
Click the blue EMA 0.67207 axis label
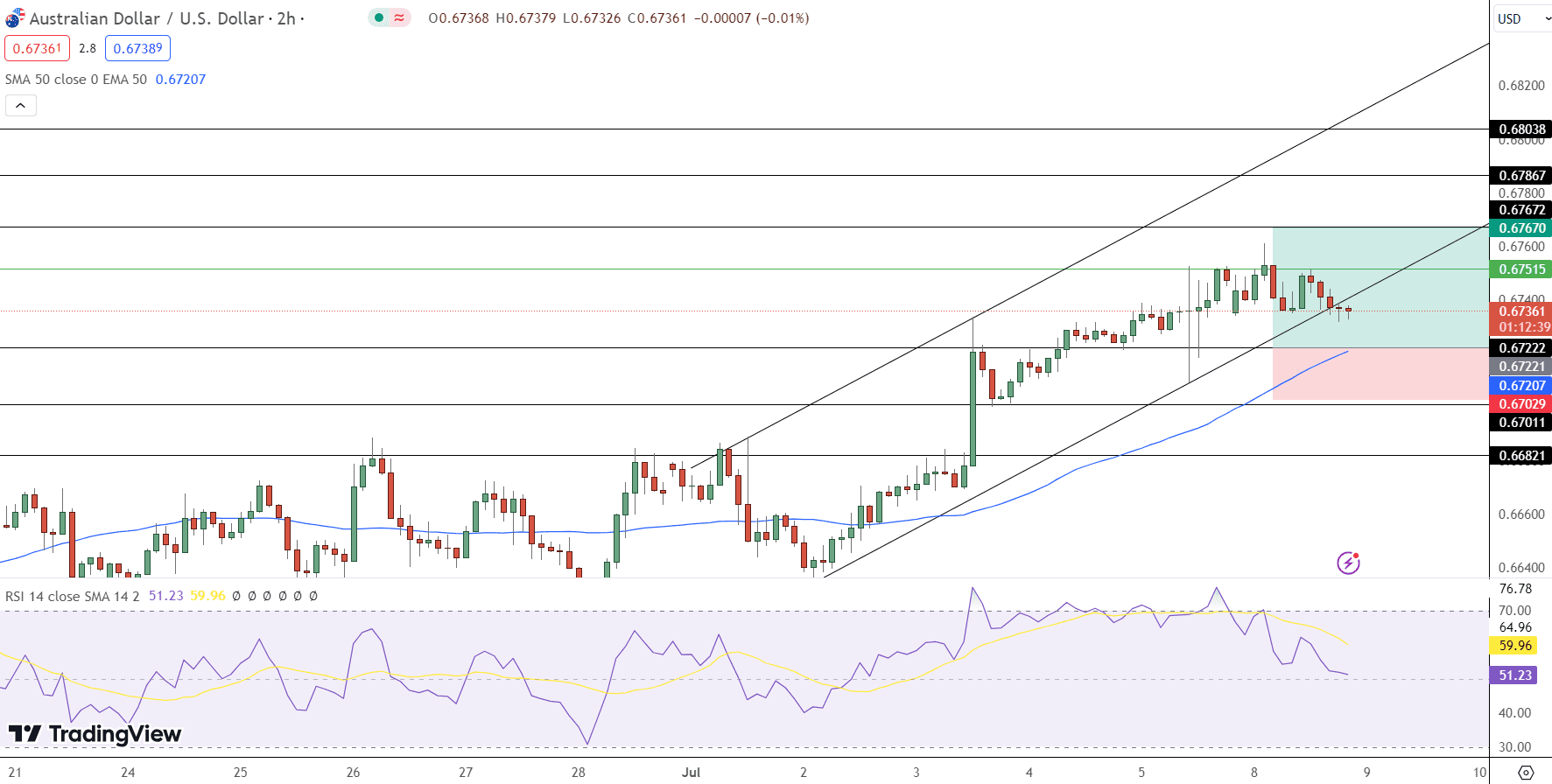tap(1521, 386)
